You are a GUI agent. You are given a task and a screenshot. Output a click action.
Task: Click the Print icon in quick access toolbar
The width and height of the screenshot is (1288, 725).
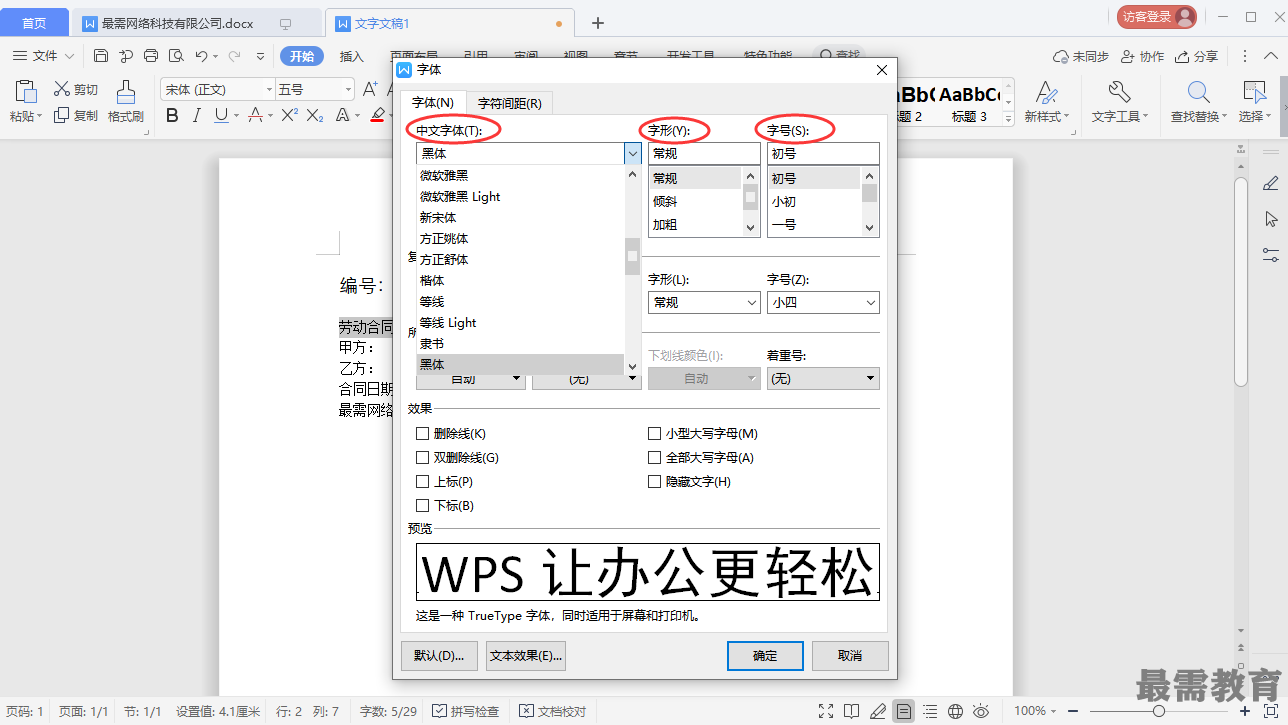[x=151, y=56]
